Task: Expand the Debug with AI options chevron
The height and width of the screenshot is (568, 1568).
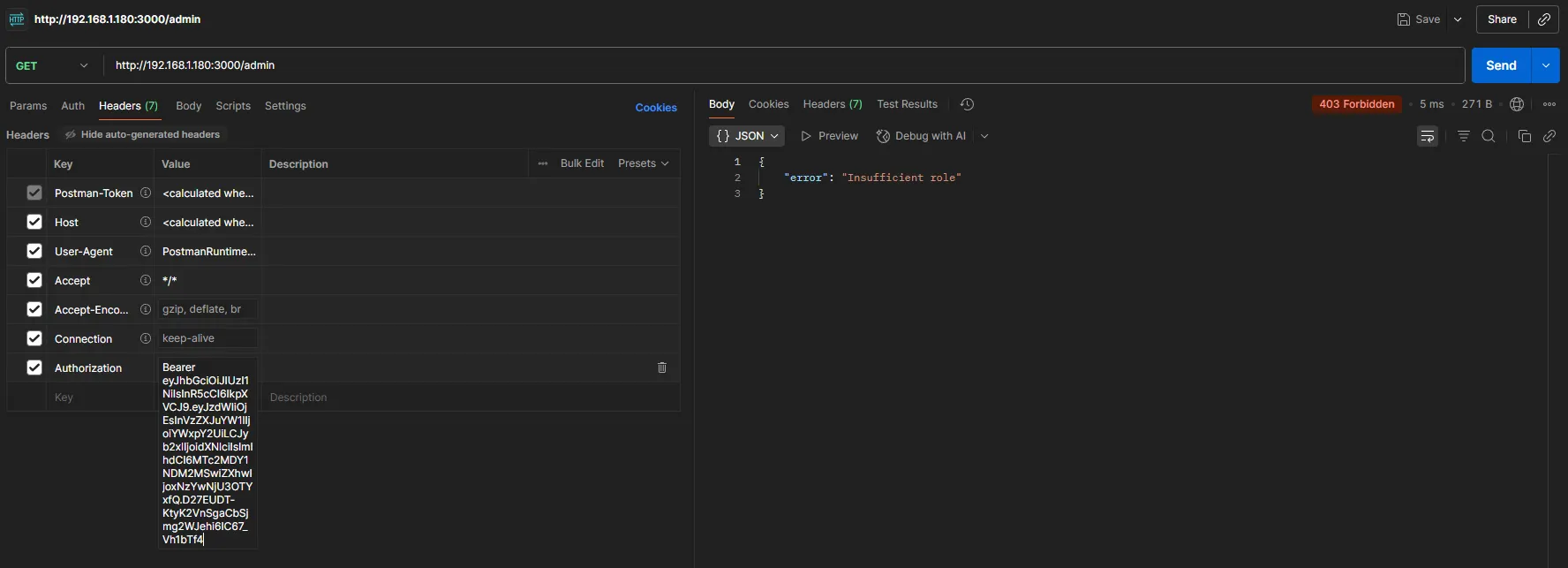Action: (x=984, y=136)
